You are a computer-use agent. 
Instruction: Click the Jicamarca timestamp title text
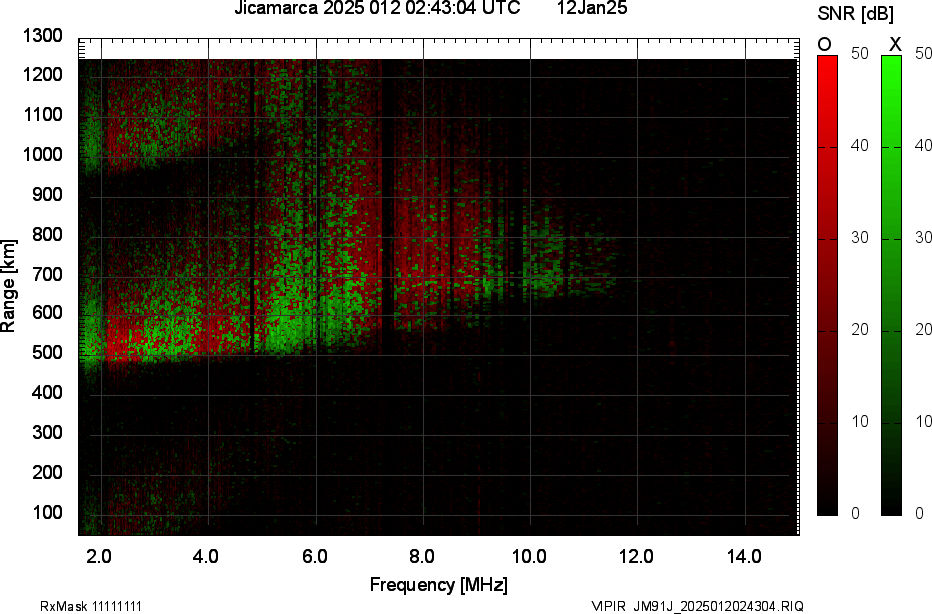coord(377,9)
